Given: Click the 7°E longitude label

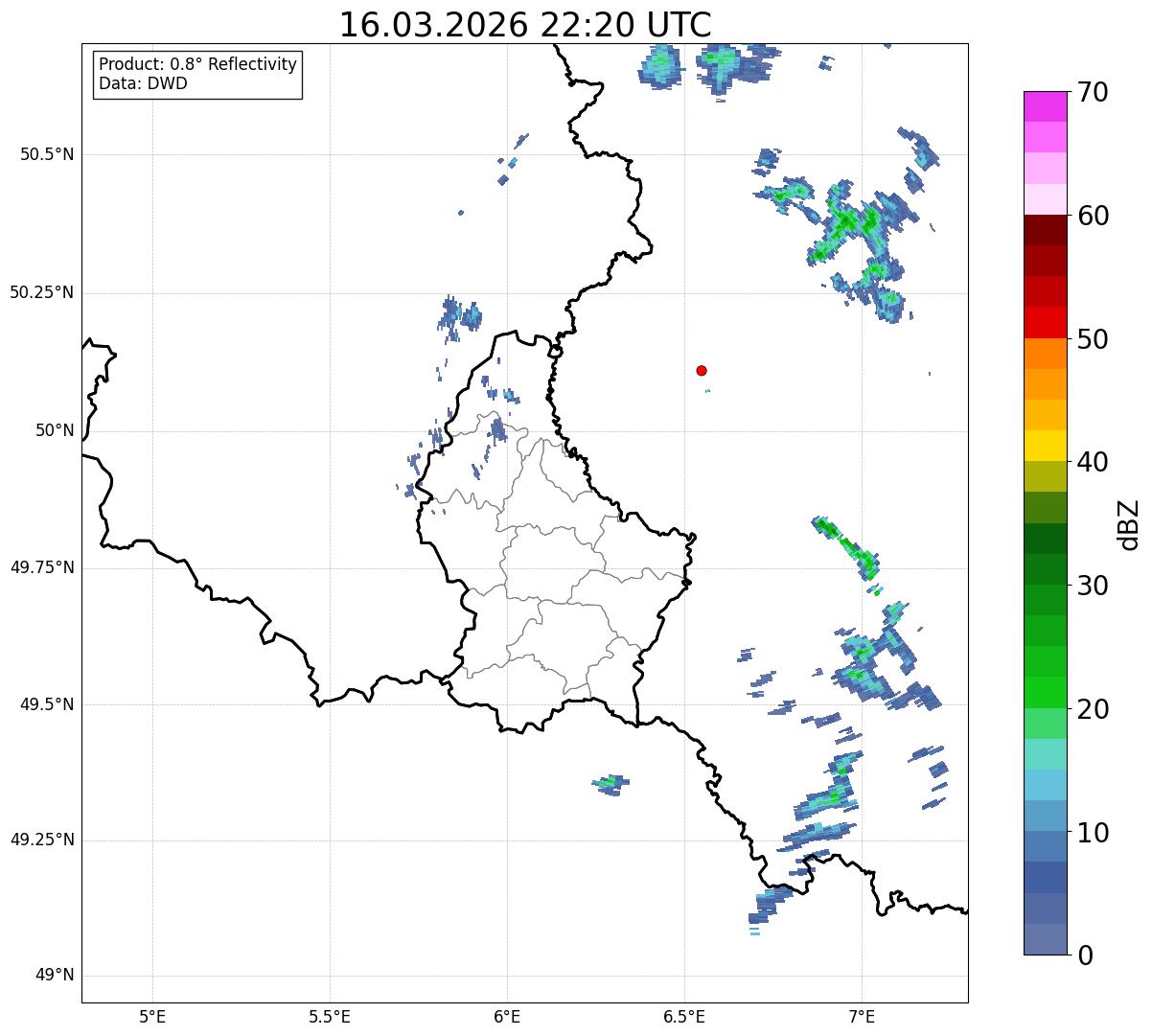Looking at the screenshot, I should [862, 1017].
